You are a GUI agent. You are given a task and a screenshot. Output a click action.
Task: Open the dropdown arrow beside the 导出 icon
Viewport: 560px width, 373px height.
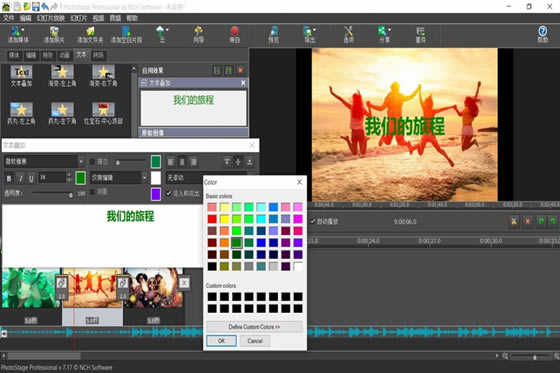coord(314,30)
